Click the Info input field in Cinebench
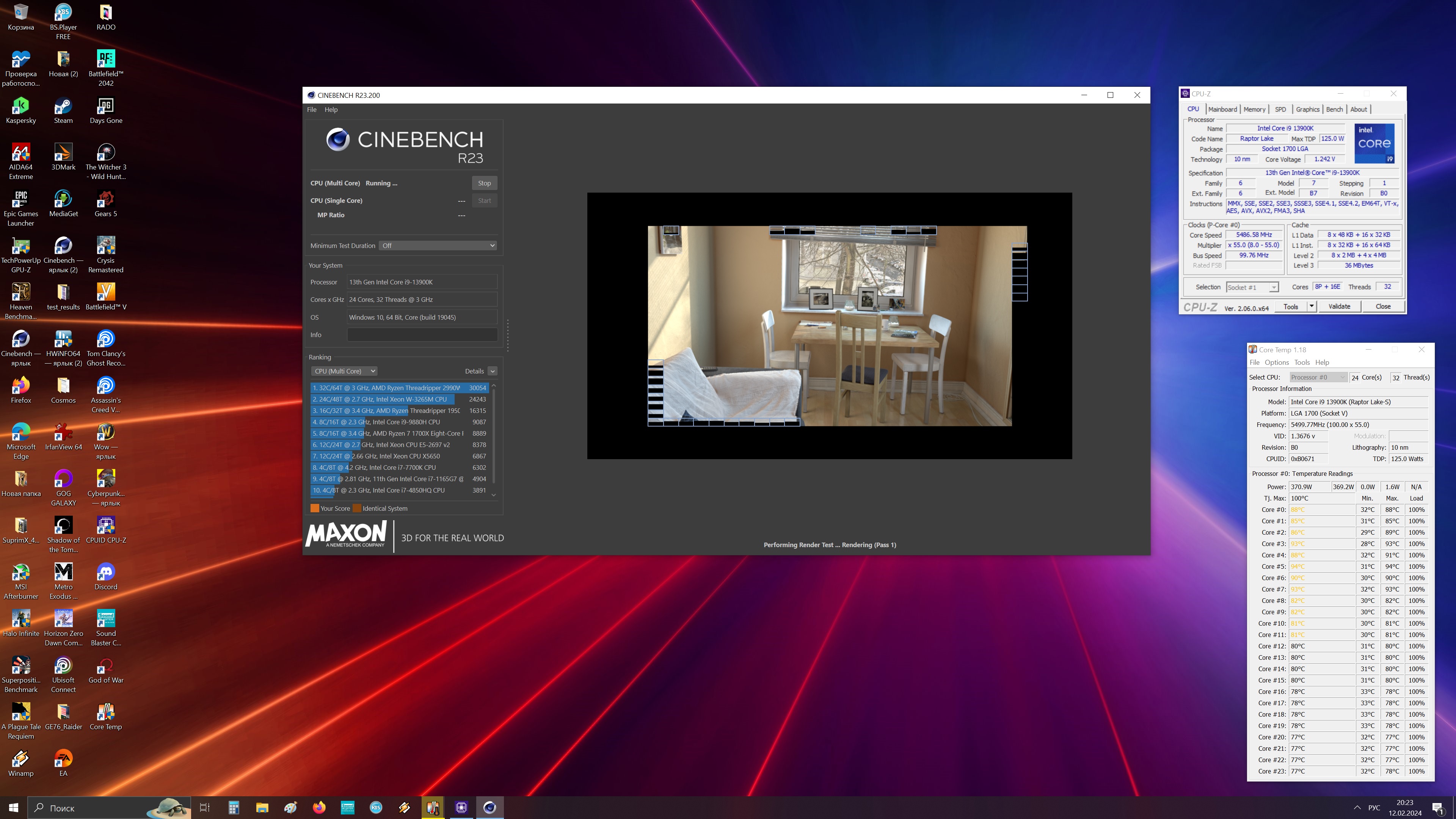Screen dimensions: 1456x819 pyautogui.click(x=422, y=334)
